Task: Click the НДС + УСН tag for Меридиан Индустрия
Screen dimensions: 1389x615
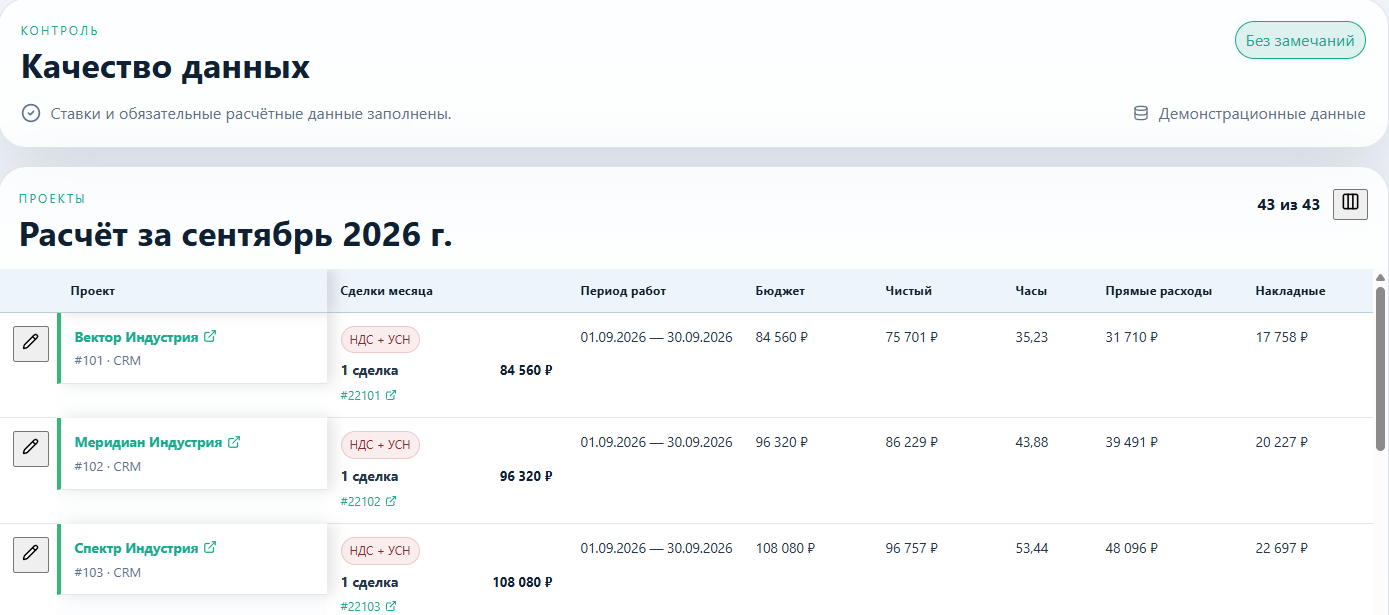Action: pyautogui.click(x=380, y=445)
